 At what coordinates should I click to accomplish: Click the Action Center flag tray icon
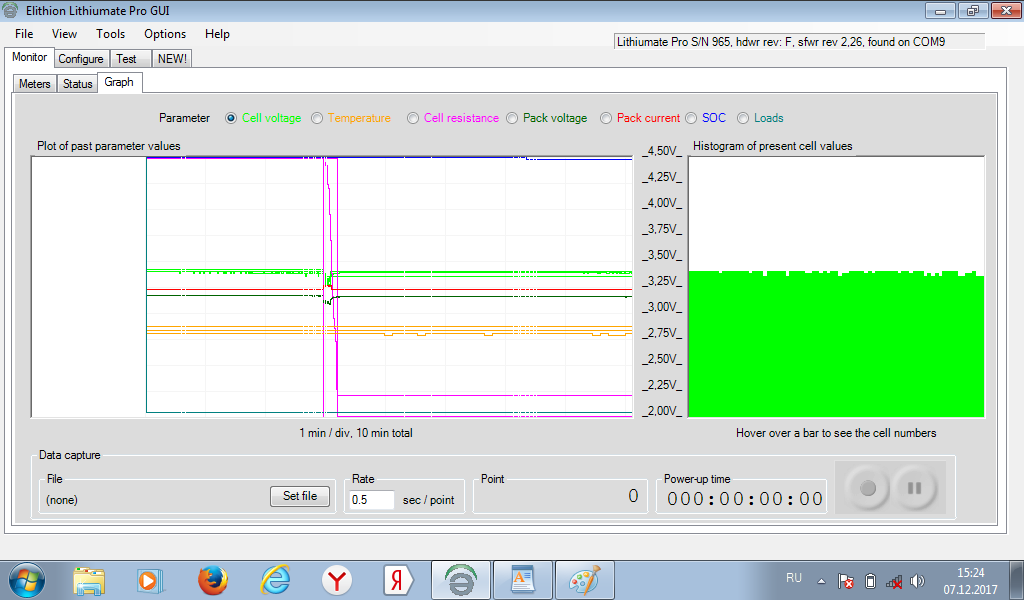(846, 580)
